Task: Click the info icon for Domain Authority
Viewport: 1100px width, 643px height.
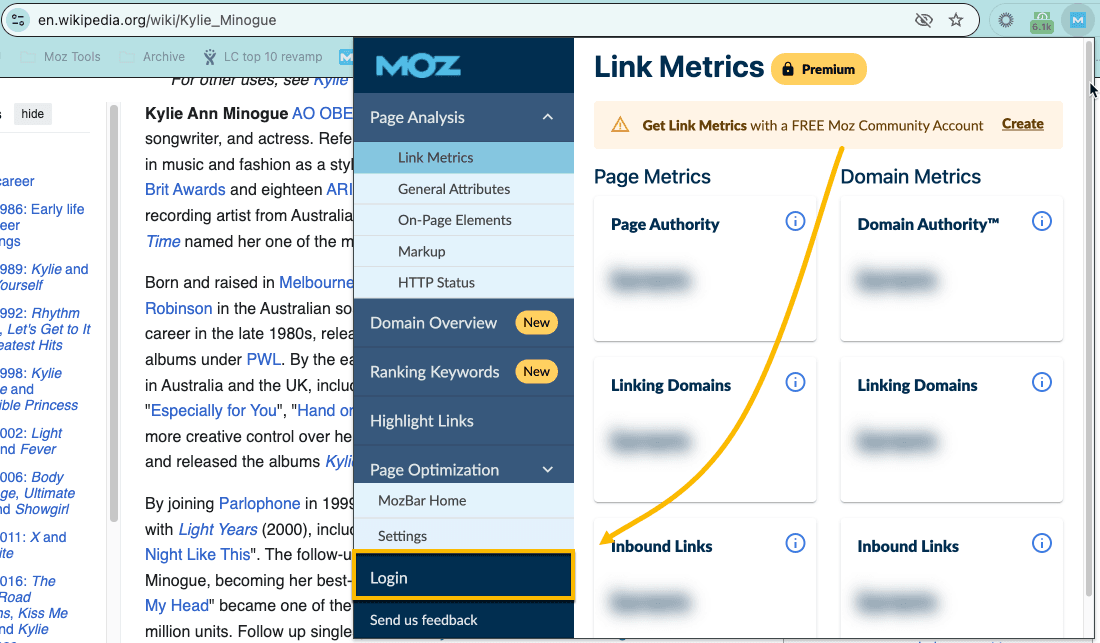Action: pos(1041,221)
